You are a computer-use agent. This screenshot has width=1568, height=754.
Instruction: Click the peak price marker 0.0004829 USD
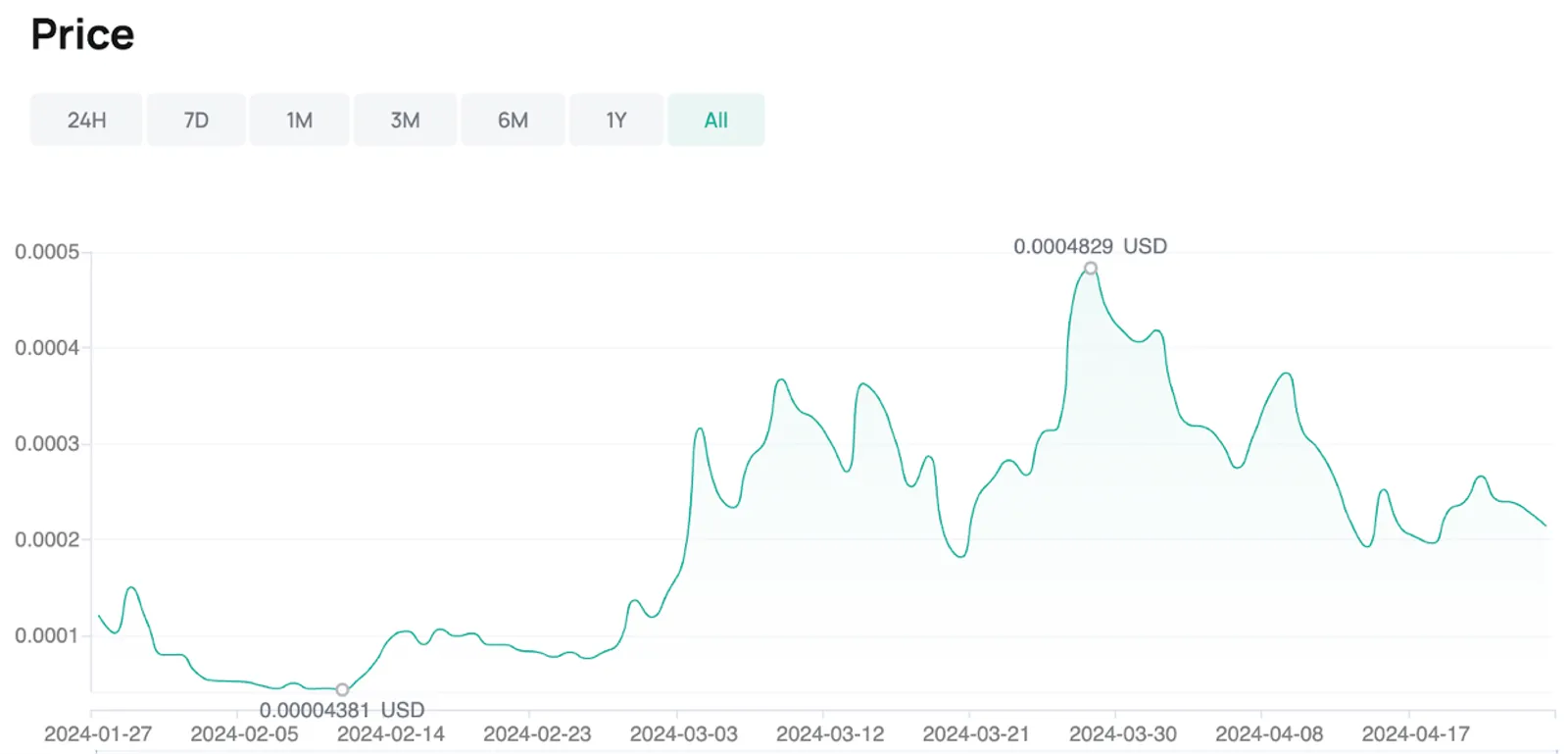pos(1091,269)
